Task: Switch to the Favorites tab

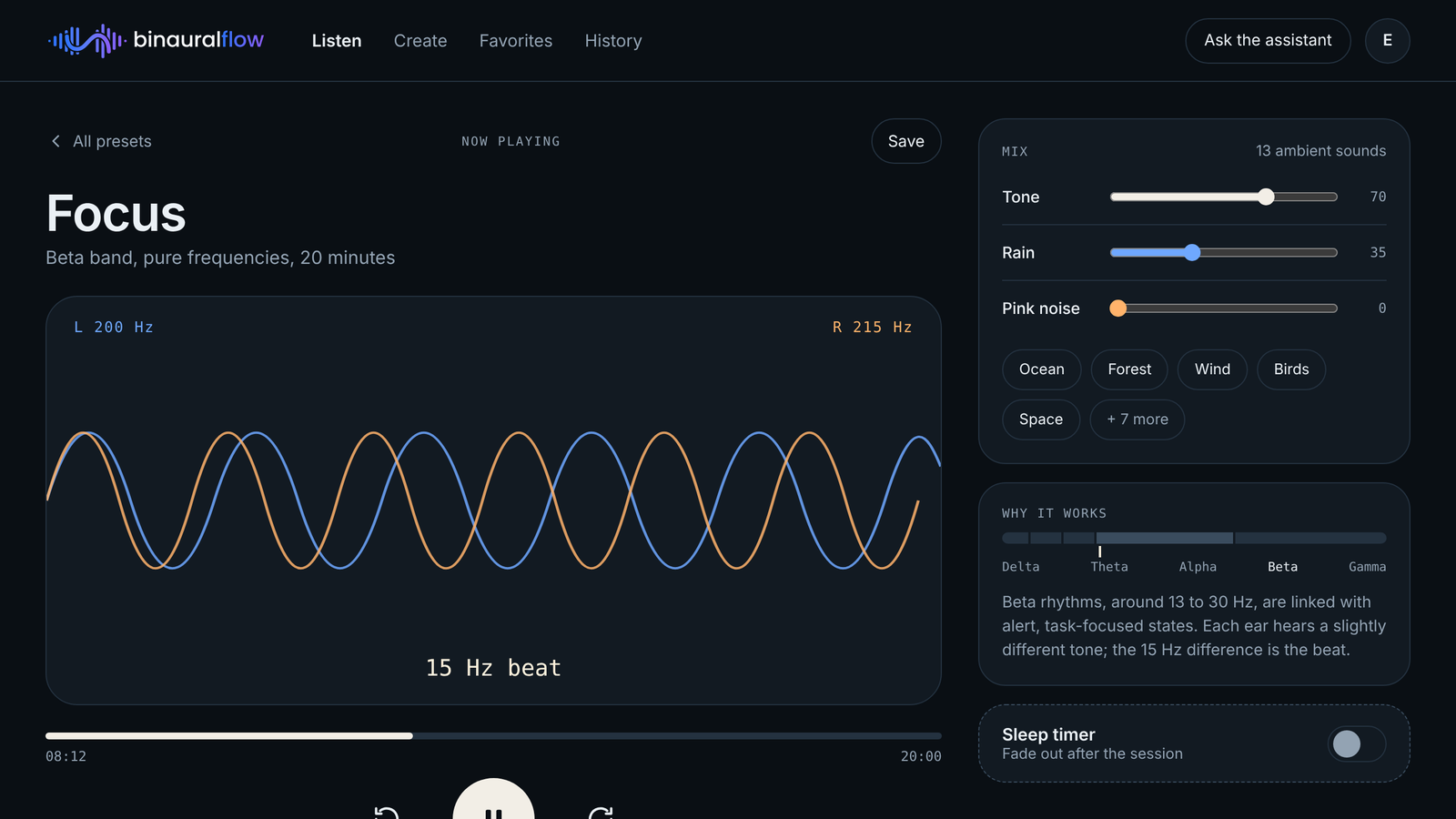Action: coord(516,41)
